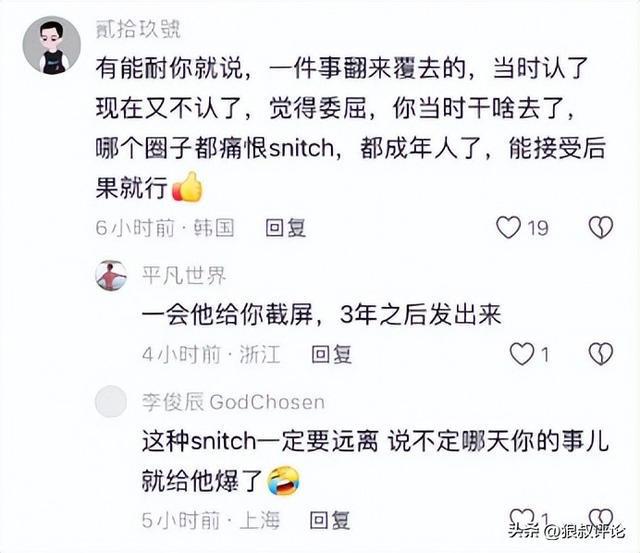Tap broken heart on 平凡世界's reply

(601, 354)
